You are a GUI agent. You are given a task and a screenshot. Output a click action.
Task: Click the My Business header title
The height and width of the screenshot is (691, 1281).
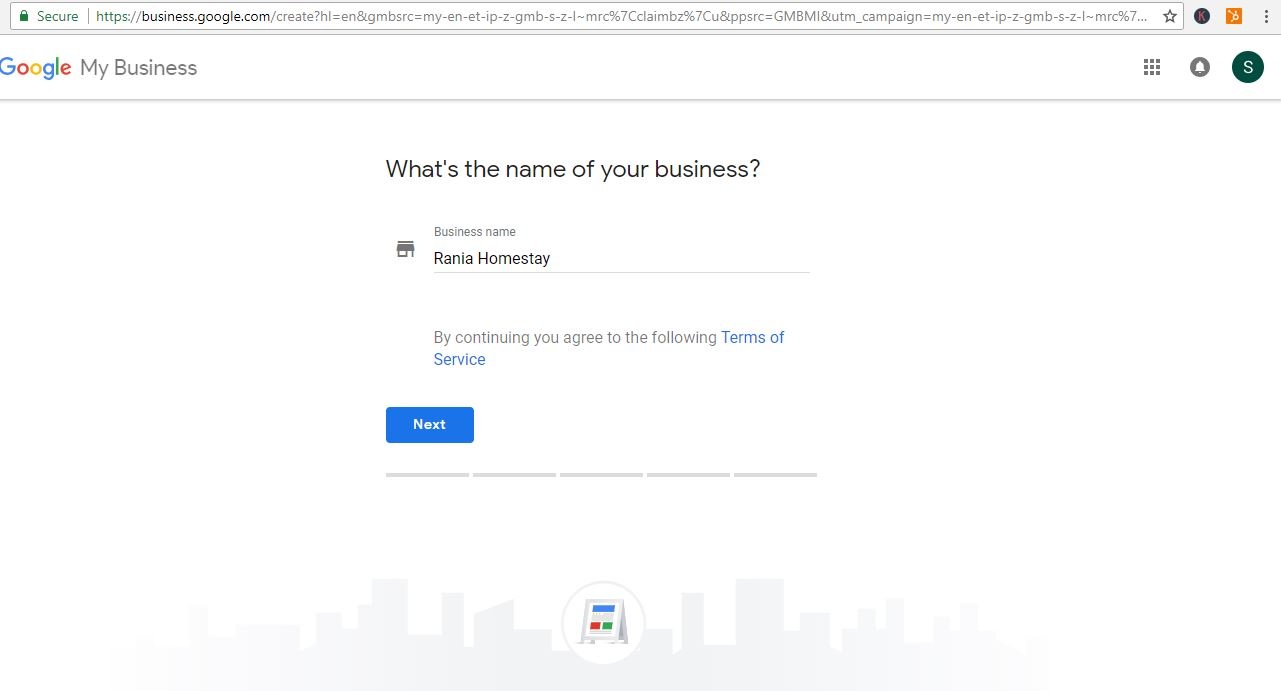(x=139, y=68)
